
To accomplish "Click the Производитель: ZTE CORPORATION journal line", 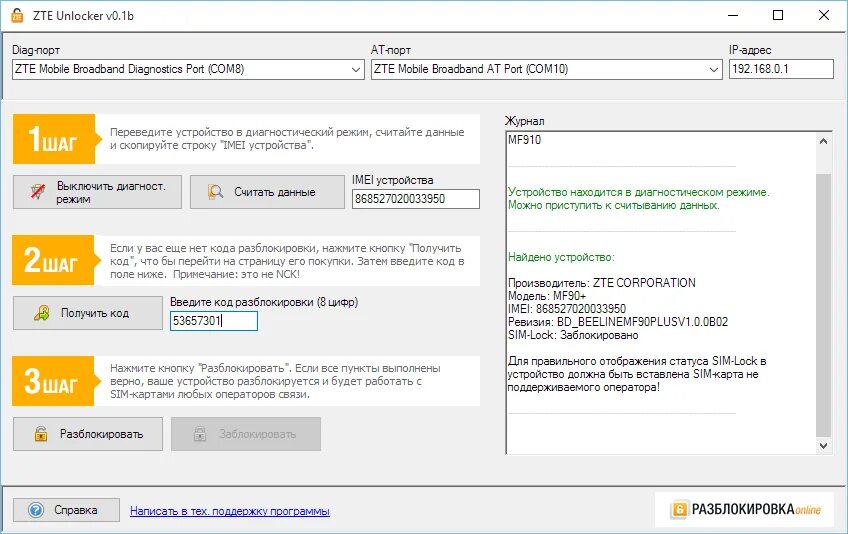I will pyautogui.click(x=601, y=283).
